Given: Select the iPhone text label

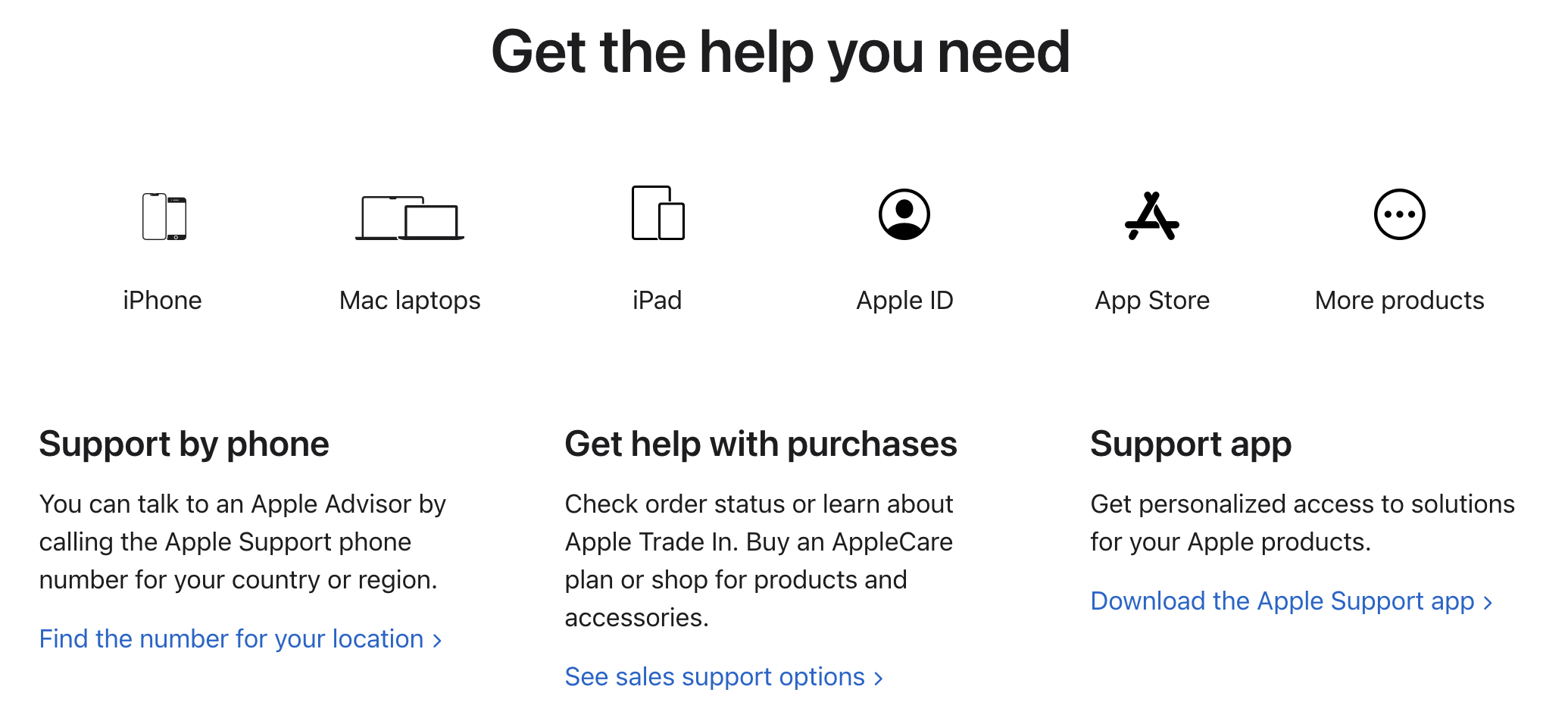Looking at the screenshot, I should coord(162,301).
